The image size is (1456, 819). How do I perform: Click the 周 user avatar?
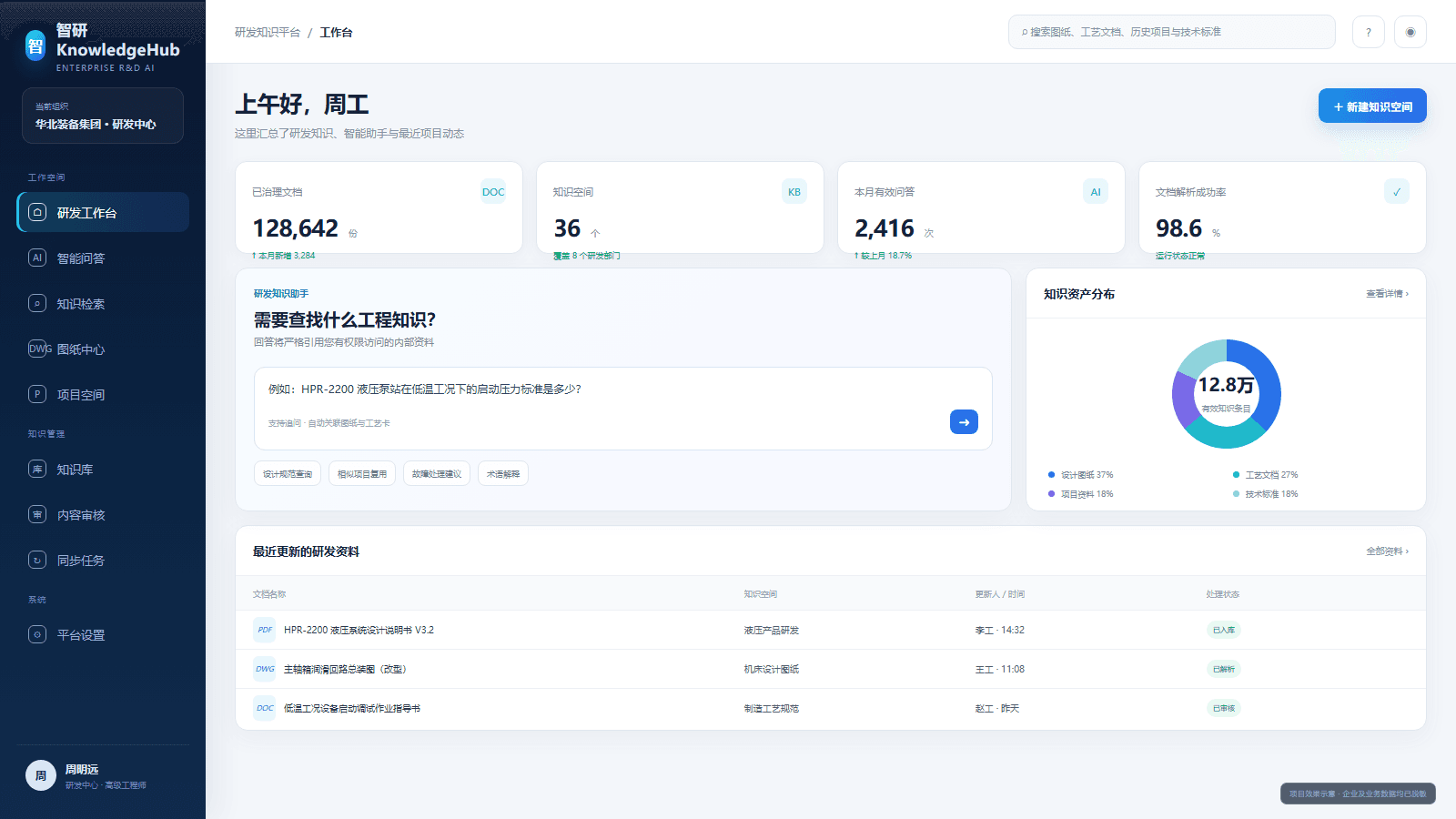coord(41,775)
